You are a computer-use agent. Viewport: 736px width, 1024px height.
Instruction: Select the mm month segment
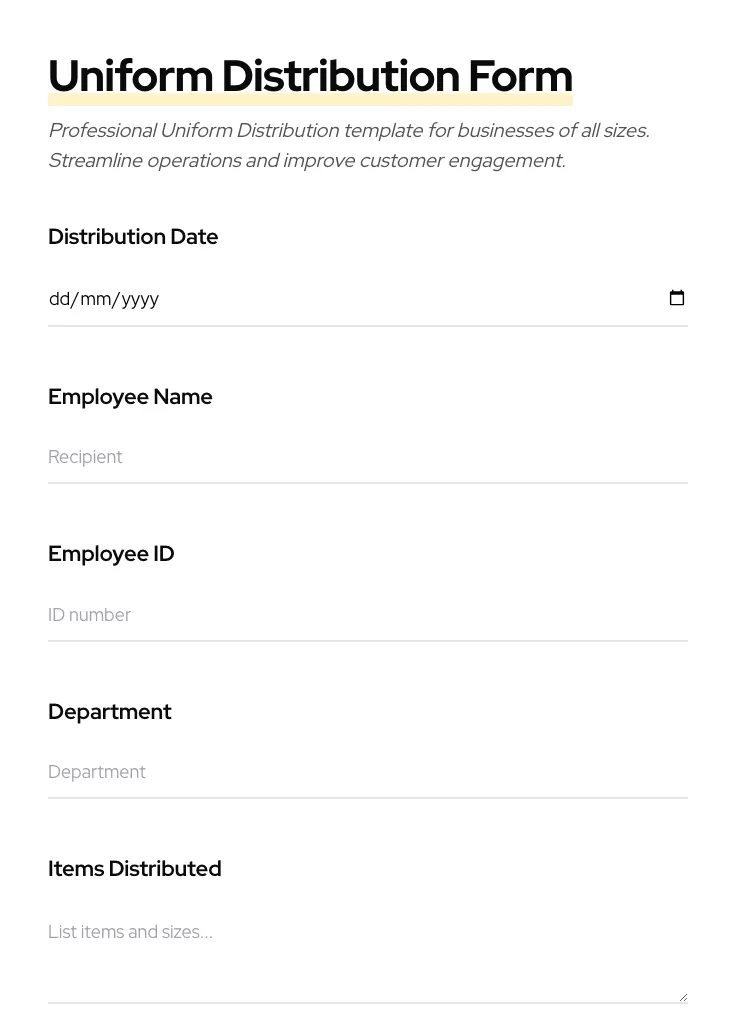[95, 299]
